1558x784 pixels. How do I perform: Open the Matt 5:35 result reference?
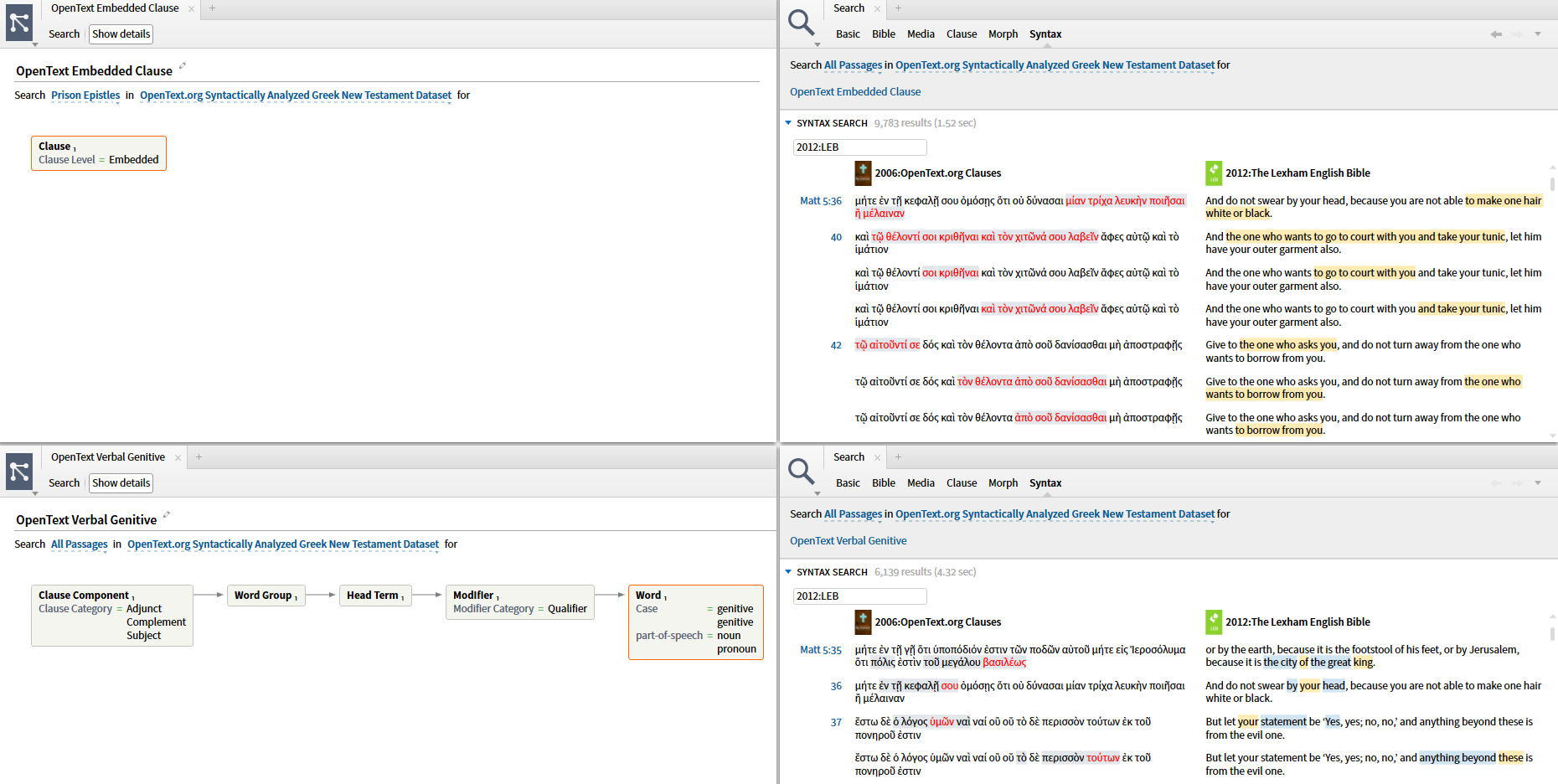click(x=821, y=650)
